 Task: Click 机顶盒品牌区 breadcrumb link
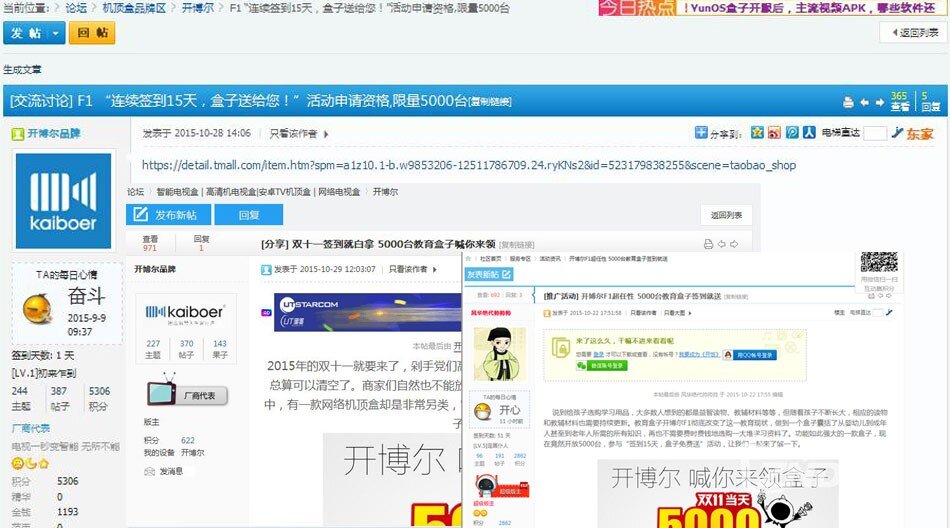click(x=134, y=8)
